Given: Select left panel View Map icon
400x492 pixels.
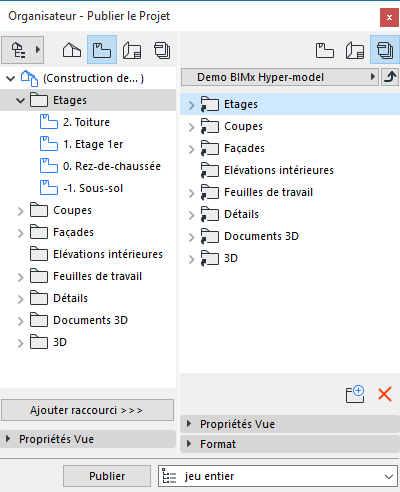Looking at the screenshot, I should pyautogui.click(x=102, y=50).
